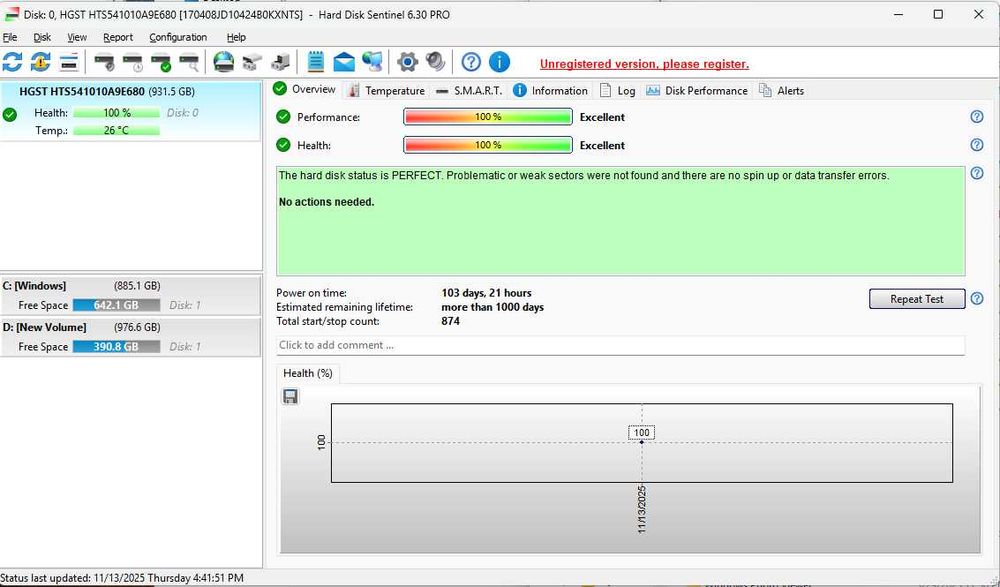Switch to the Temperature tab
Screen dimensions: 1000x587
tap(386, 91)
